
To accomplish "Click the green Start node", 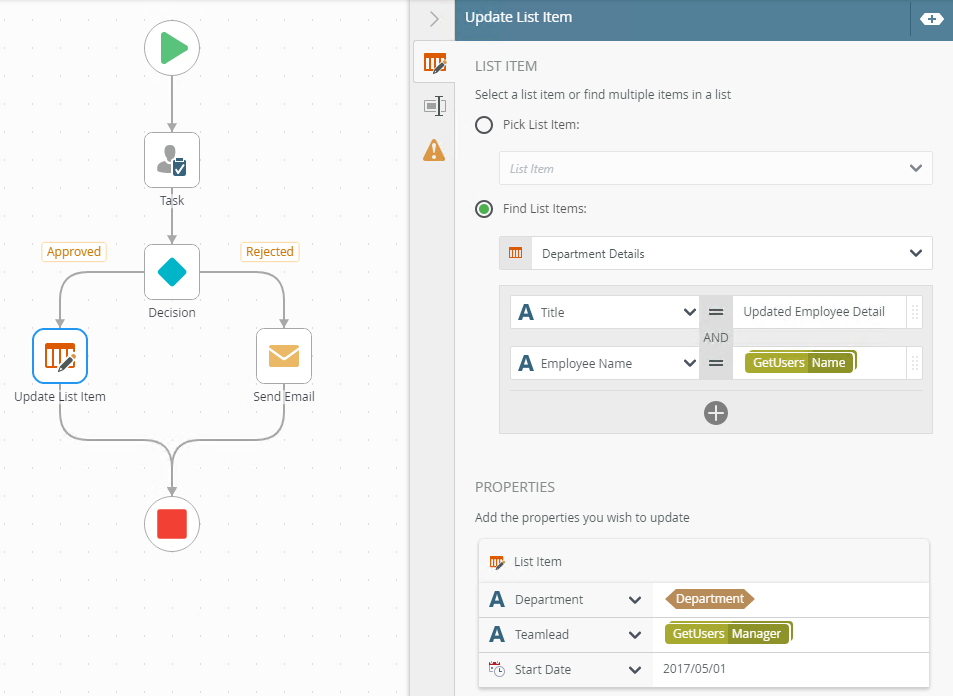I will pos(172,48).
